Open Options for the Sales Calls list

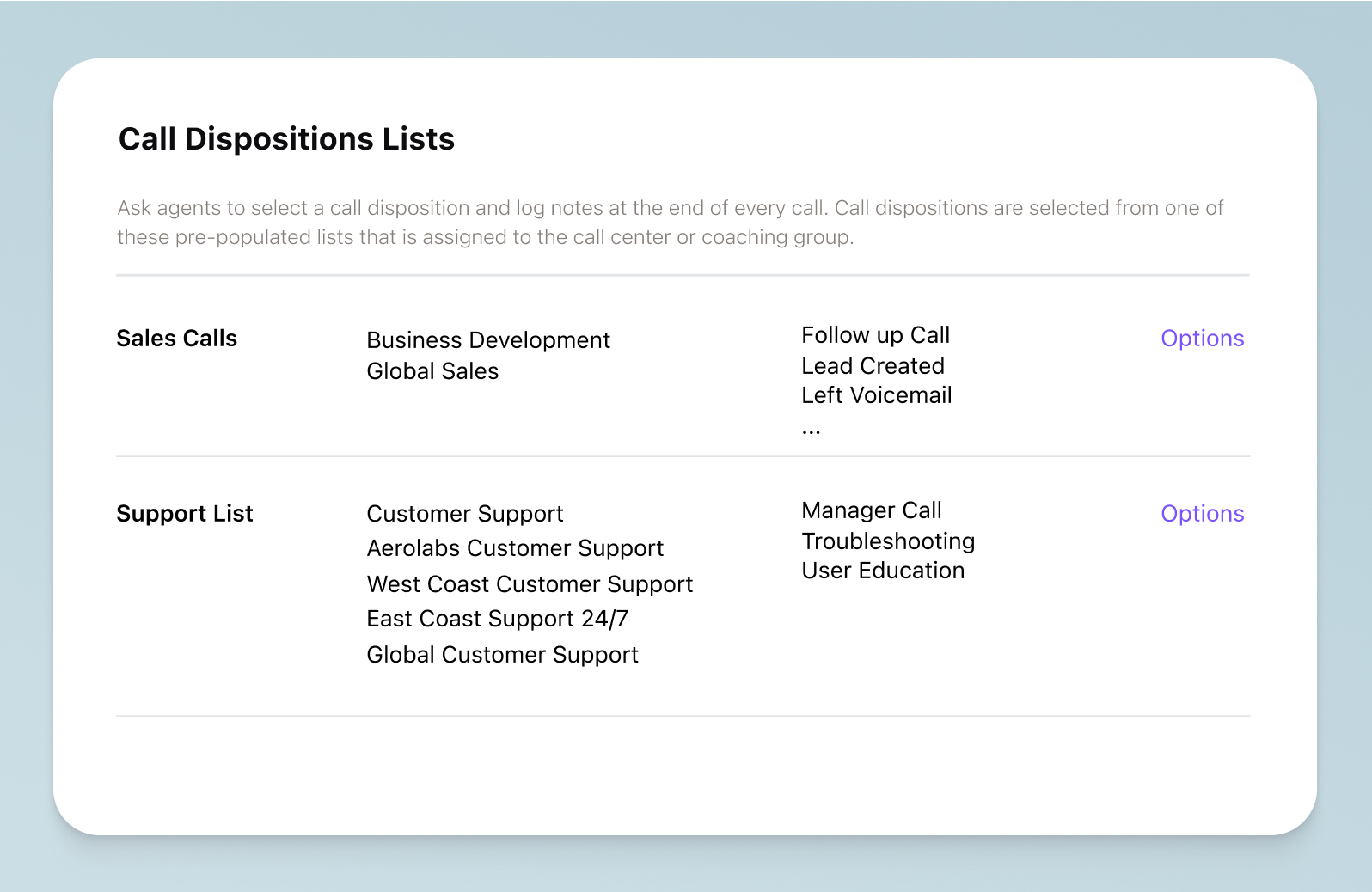click(x=1202, y=338)
